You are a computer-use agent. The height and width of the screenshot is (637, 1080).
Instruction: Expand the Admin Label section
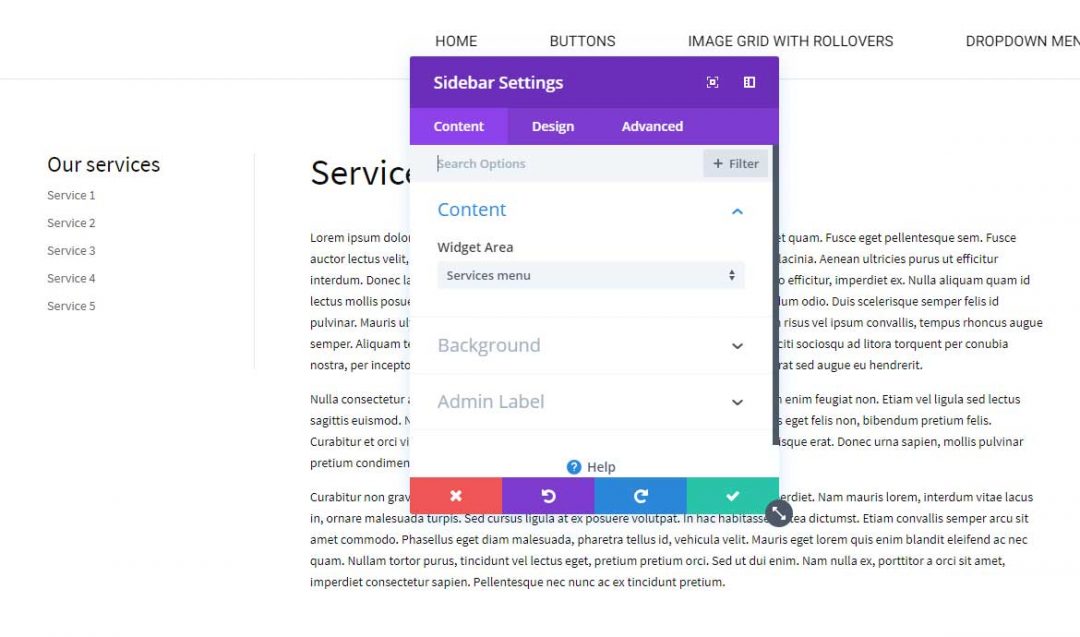[737, 402]
